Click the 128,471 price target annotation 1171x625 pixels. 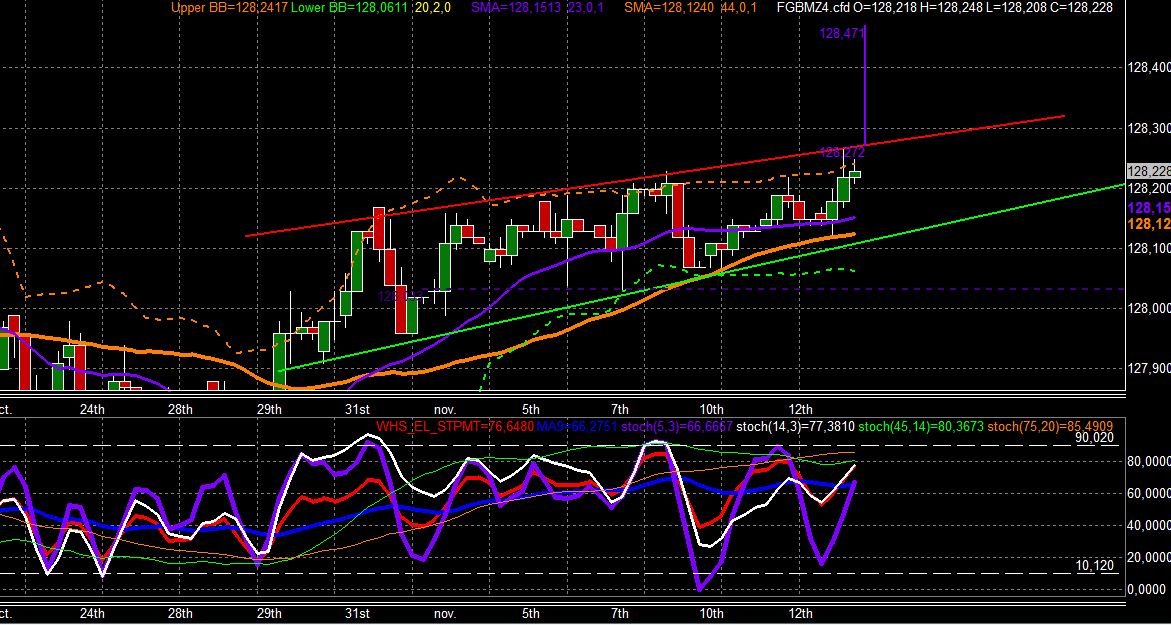coord(842,33)
